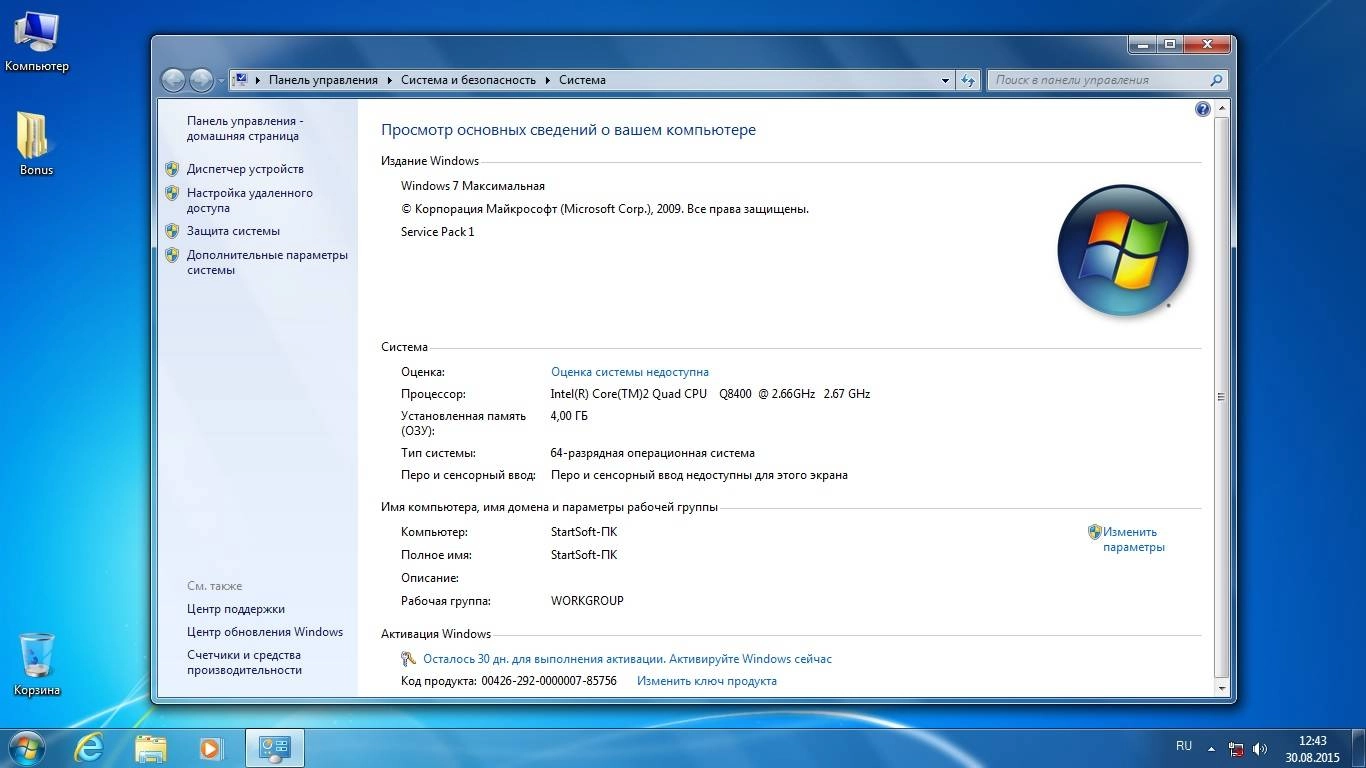Click shield icon beside Настройка удаленного доступа
1366x768 pixels.
[x=172, y=193]
